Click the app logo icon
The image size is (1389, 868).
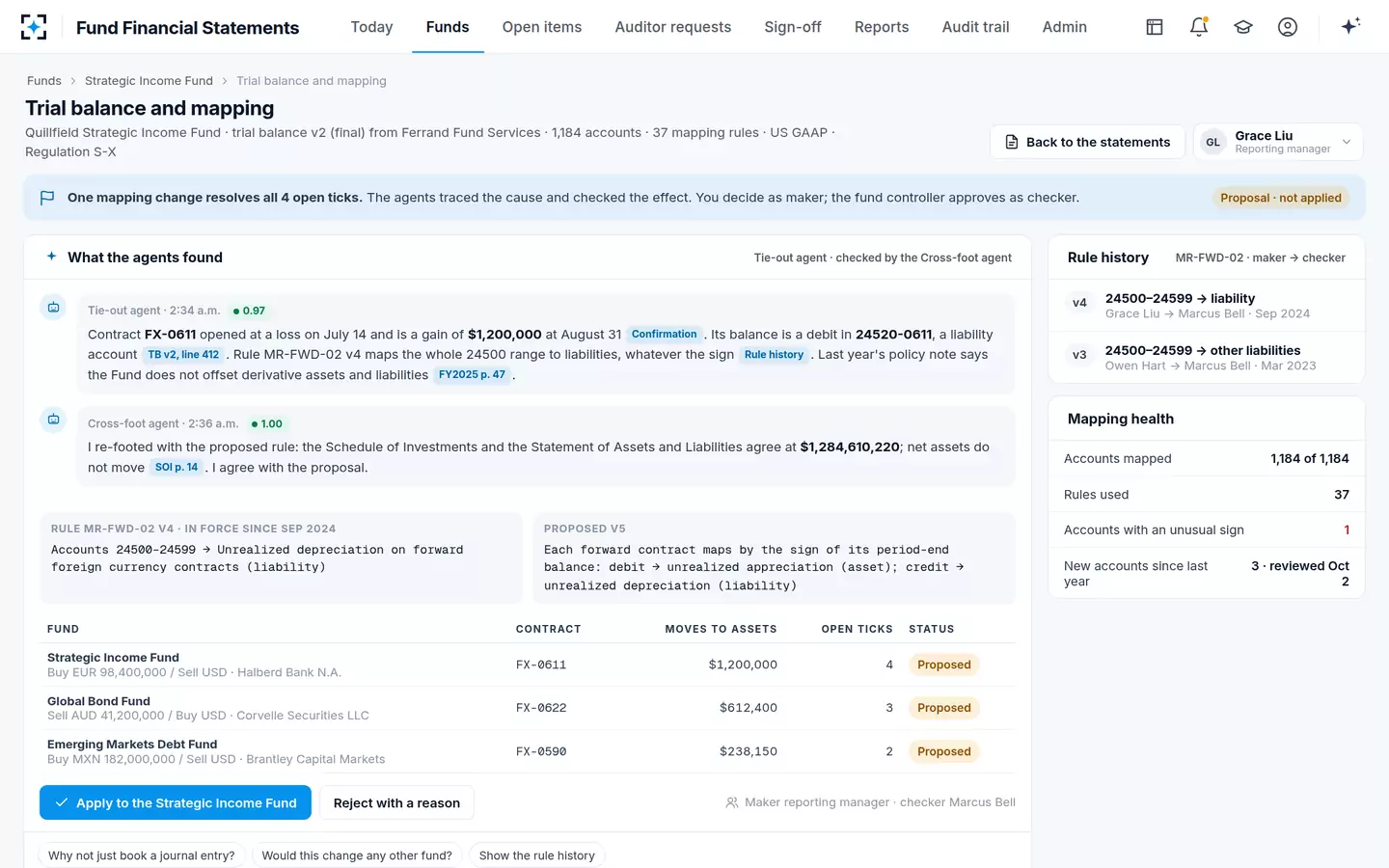(x=34, y=27)
